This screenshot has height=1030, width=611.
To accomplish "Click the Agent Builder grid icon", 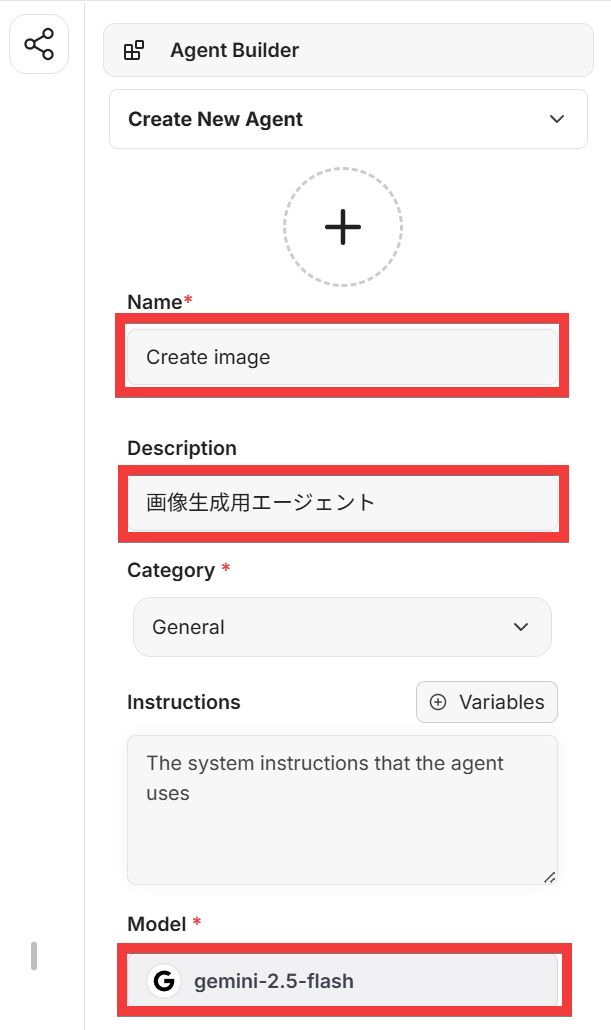I will coord(133,51).
